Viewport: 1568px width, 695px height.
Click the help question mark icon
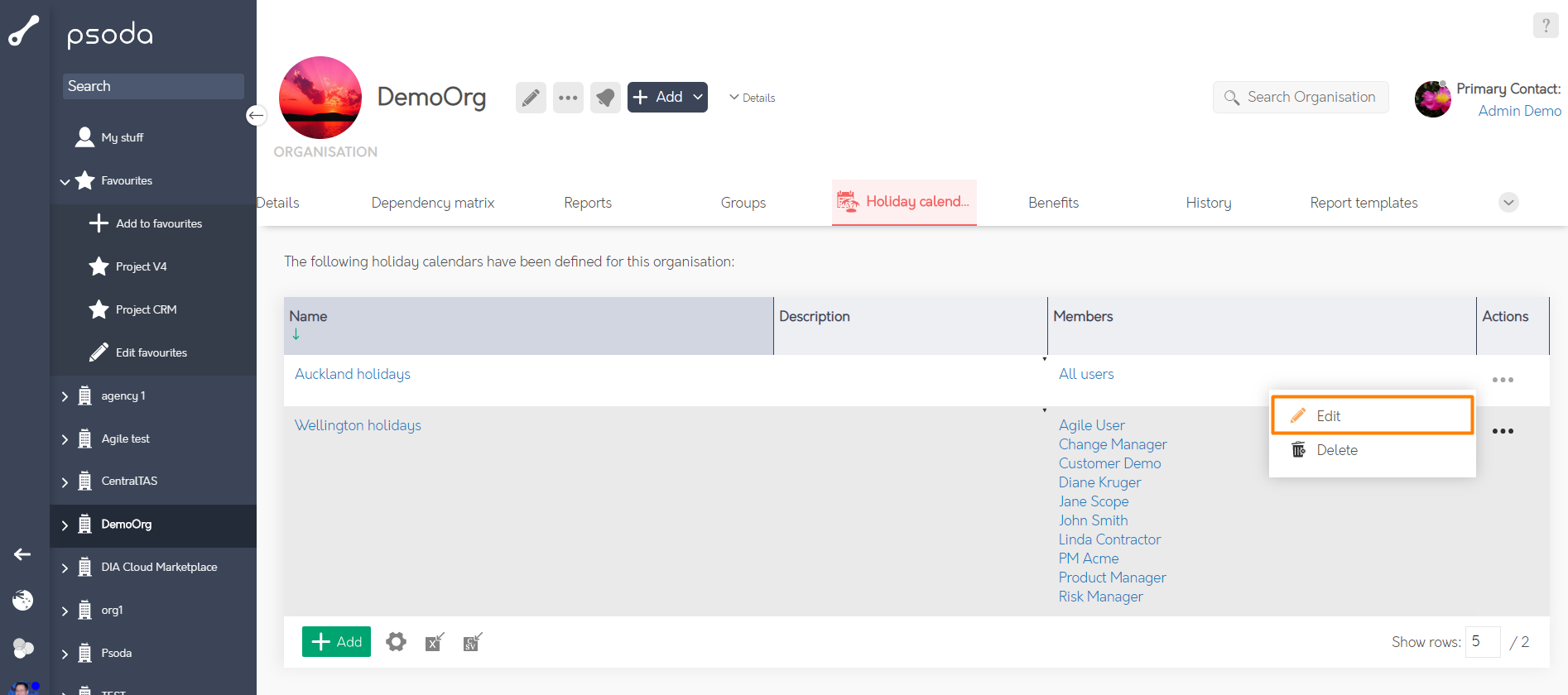coord(1545,26)
